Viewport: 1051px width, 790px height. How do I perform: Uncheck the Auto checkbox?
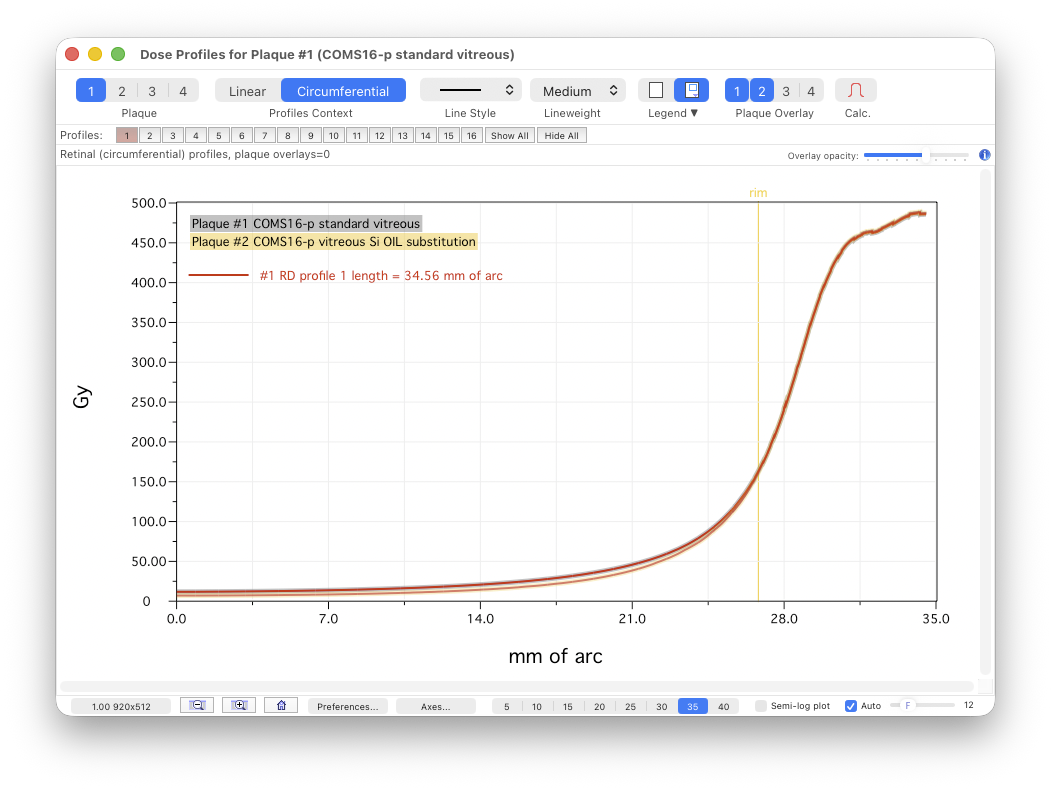point(851,706)
